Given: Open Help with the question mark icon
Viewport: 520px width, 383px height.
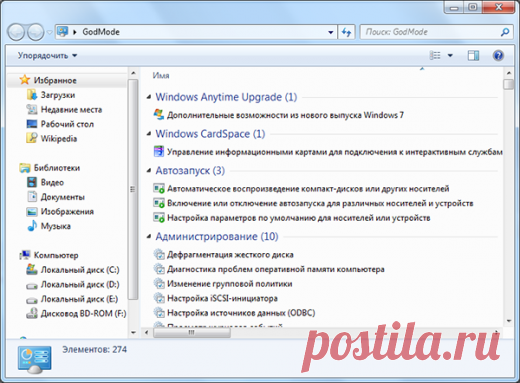Looking at the screenshot, I should [x=498, y=55].
